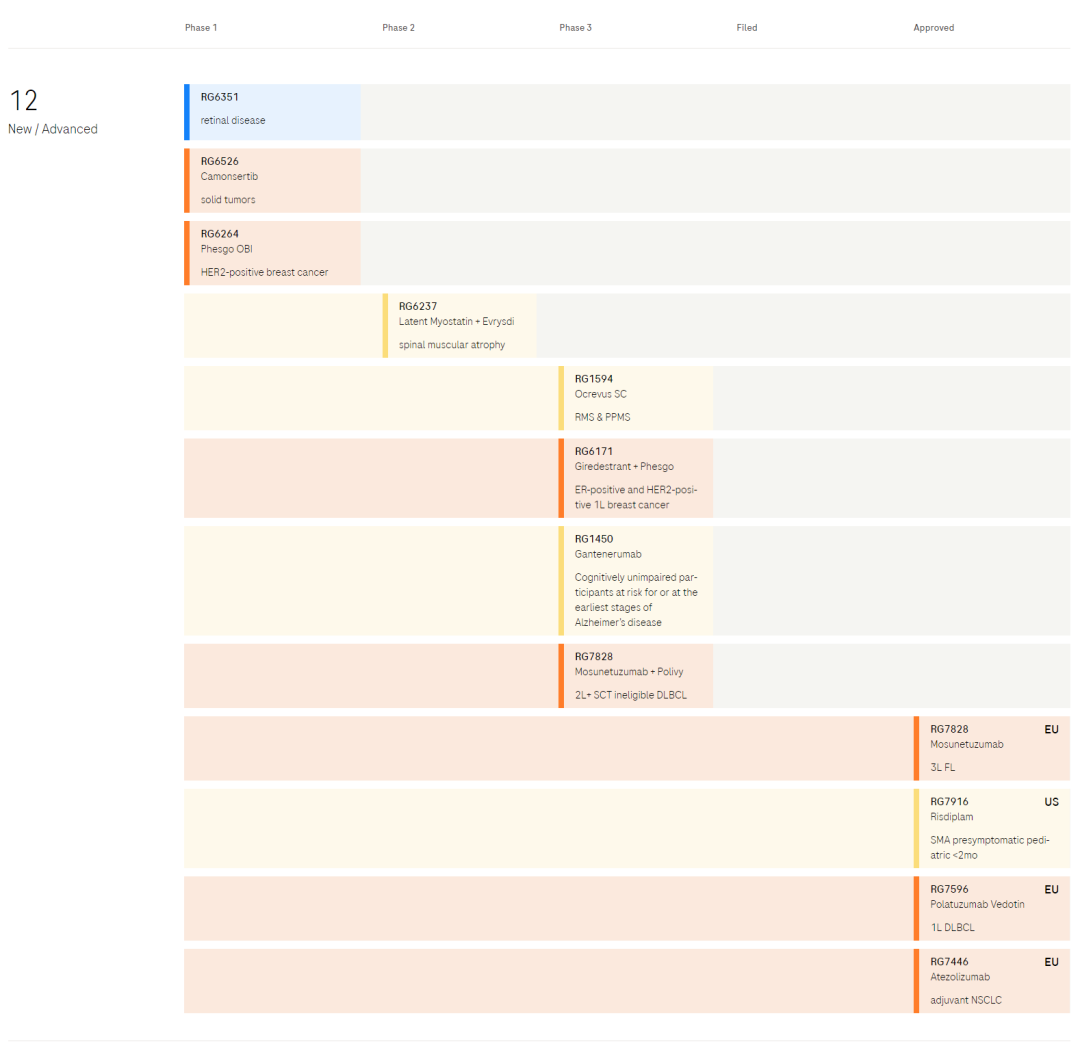Click the Phase 2 column header
Image resolution: width=1080 pixels, height=1046 pixels.
[399, 28]
